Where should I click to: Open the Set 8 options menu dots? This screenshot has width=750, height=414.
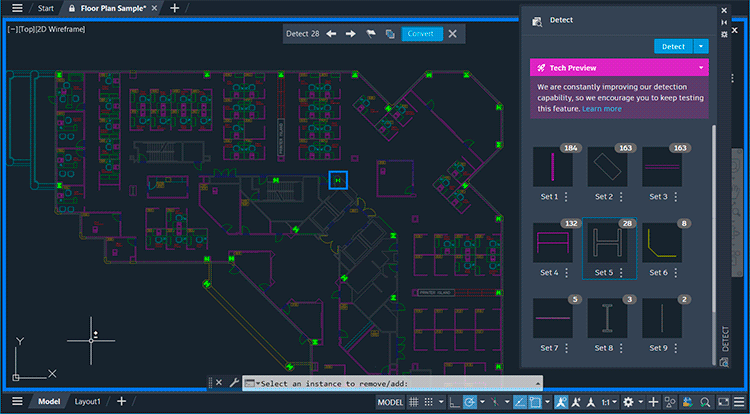pos(621,348)
